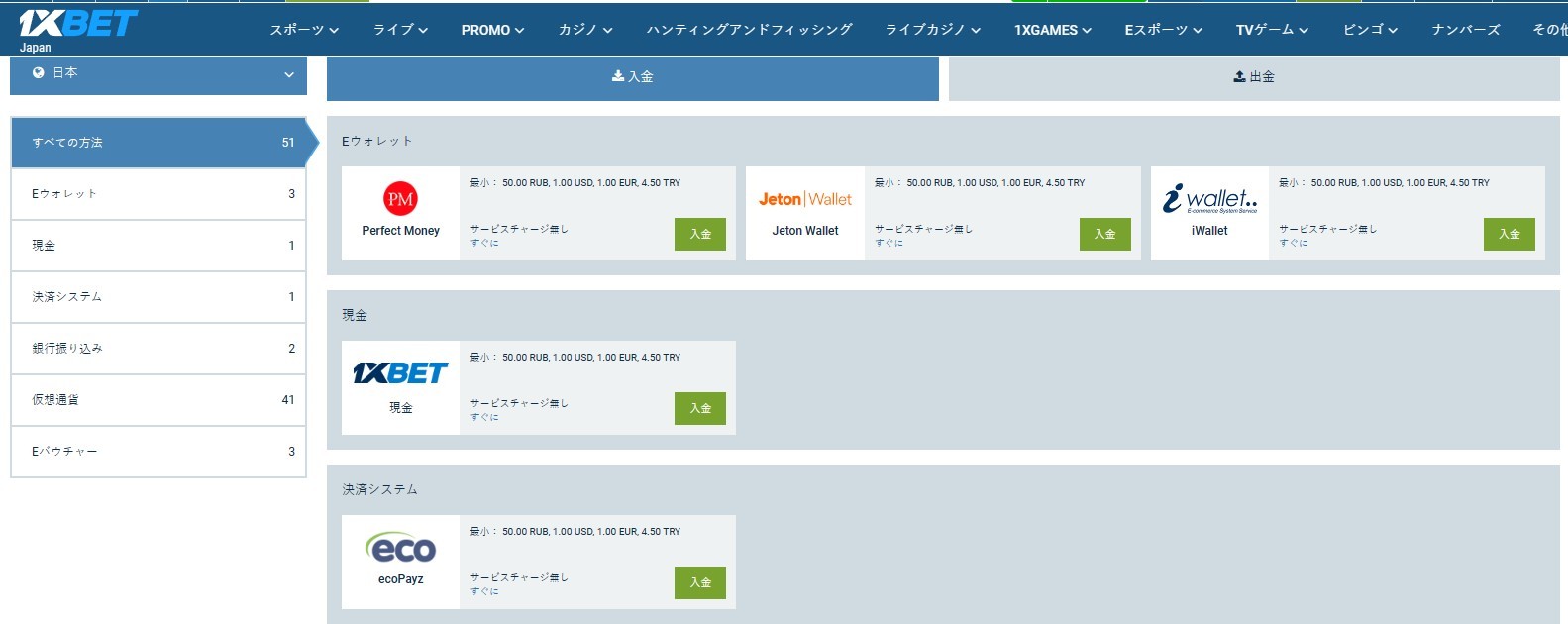Image resolution: width=1568 pixels, height=624 pixels.
Task: Click the 1XBET Japan logo
Action: tap(77, 30)
